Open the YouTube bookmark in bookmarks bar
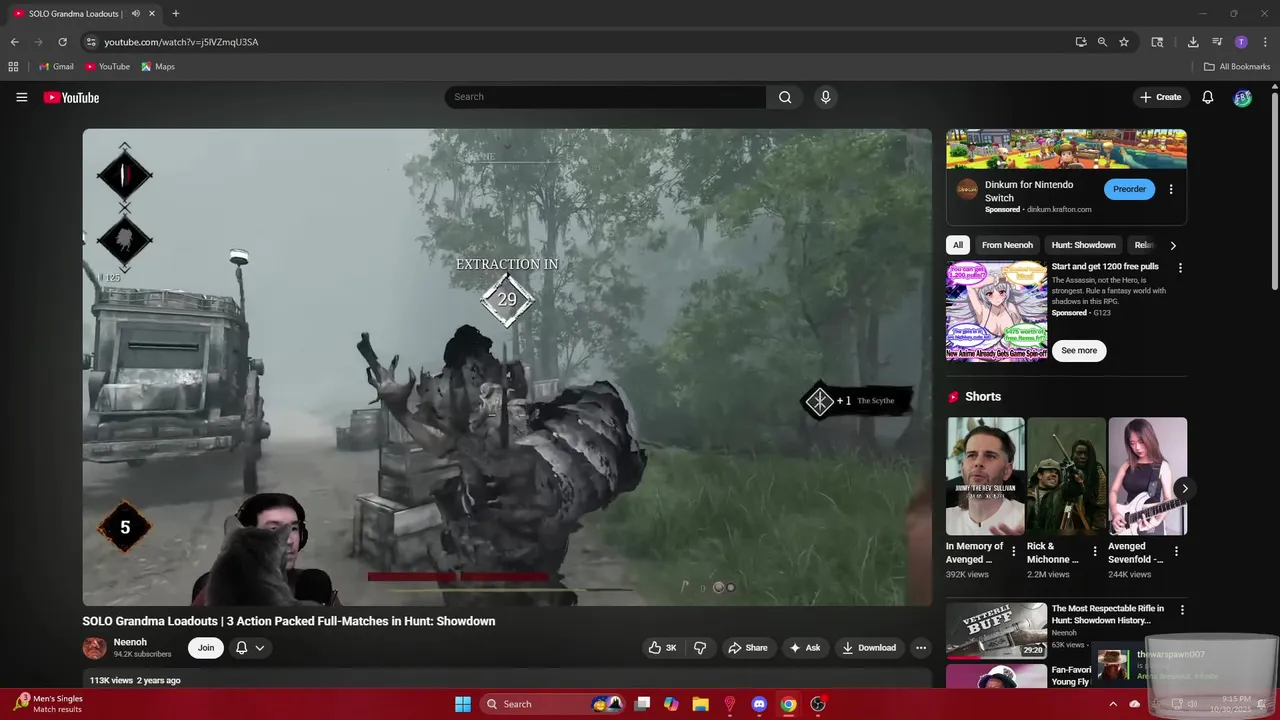The height and width of the screenshot is (720, 1280). click(x=107, y=67)
